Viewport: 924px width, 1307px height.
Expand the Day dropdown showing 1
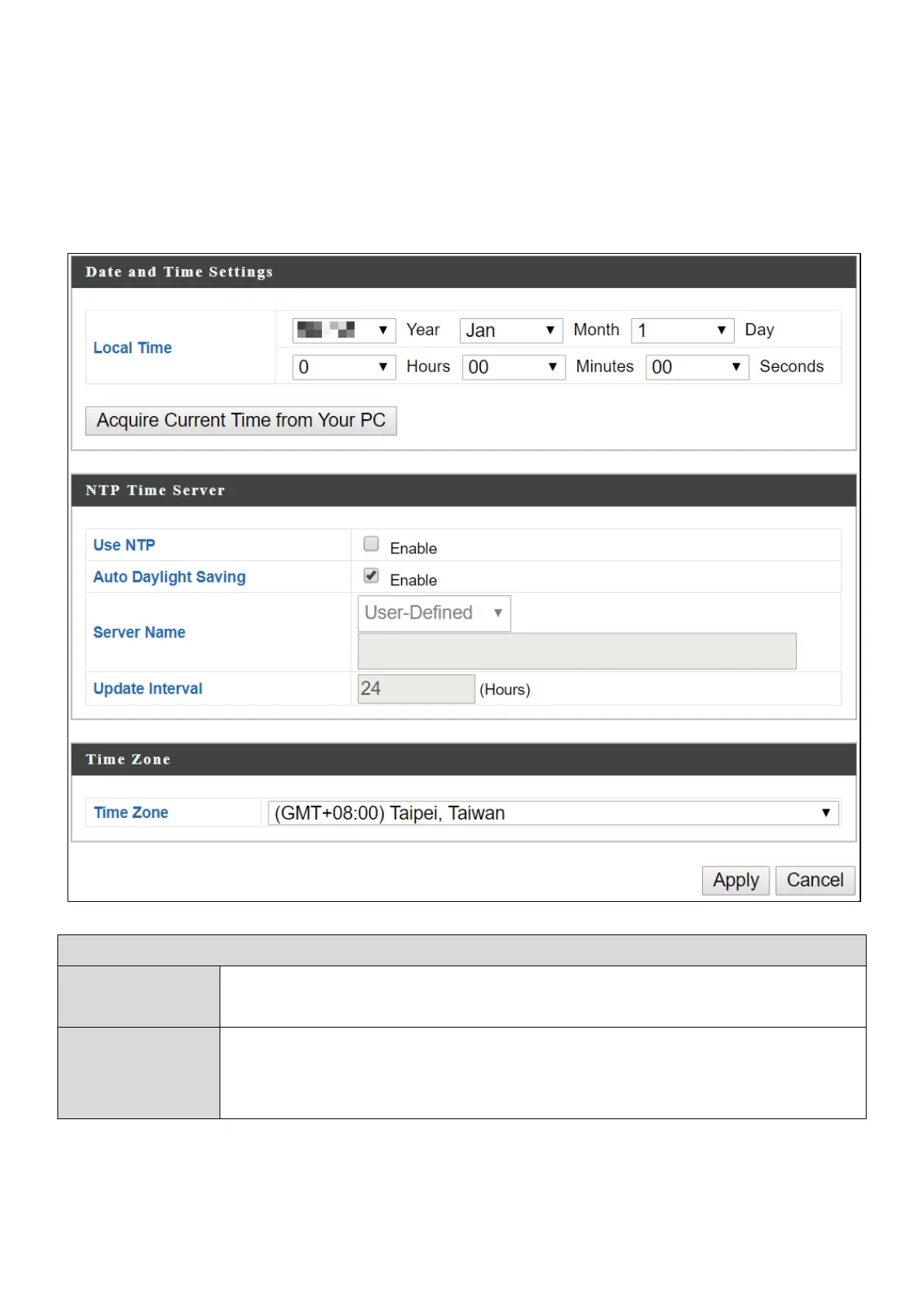682,331
